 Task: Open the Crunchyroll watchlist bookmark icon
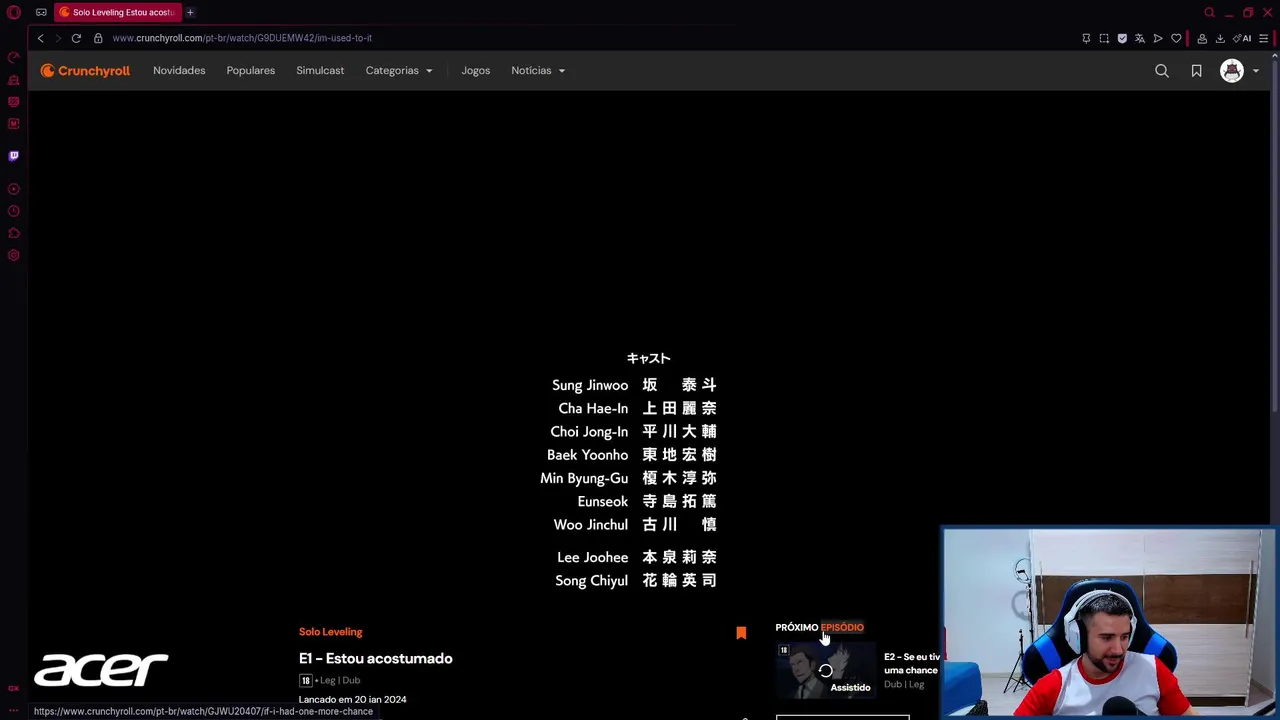click(1196, 71)
